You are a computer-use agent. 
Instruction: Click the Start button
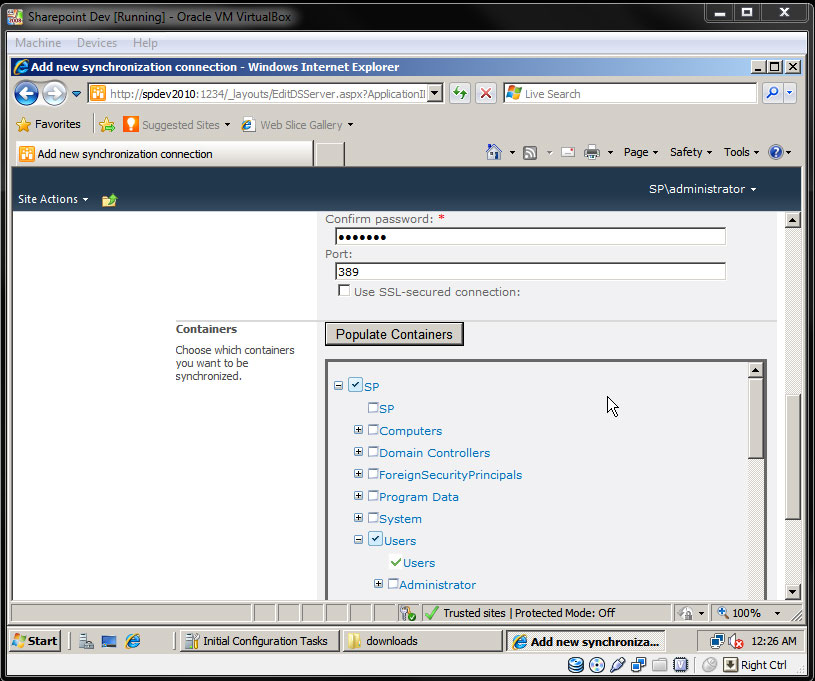[x=35, y=641]
